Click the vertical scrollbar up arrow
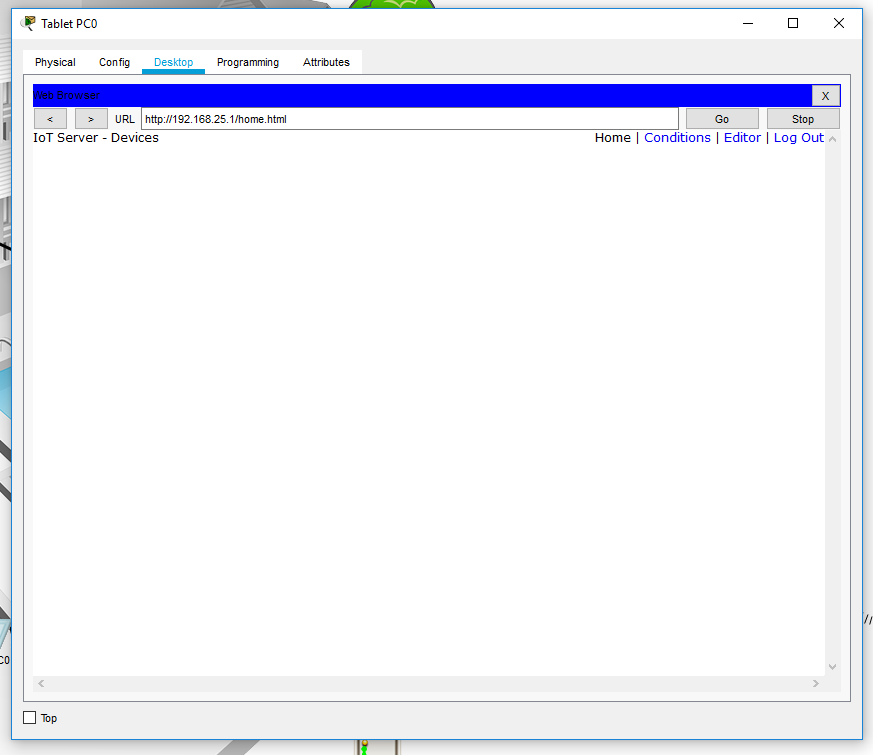The image size is (873, 755). pyautogui.click(x=832, y=139)
